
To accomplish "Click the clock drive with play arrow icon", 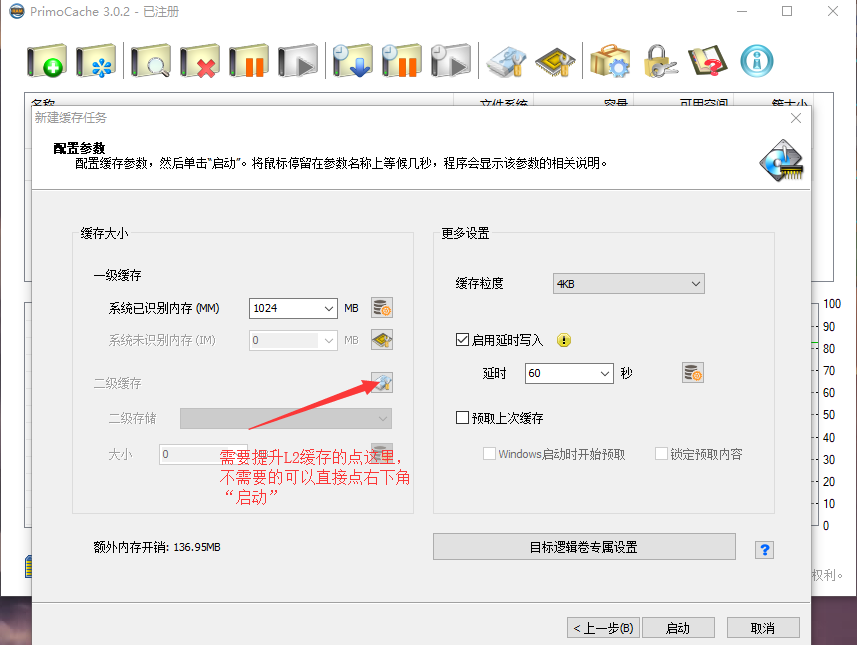I will 451,61.
